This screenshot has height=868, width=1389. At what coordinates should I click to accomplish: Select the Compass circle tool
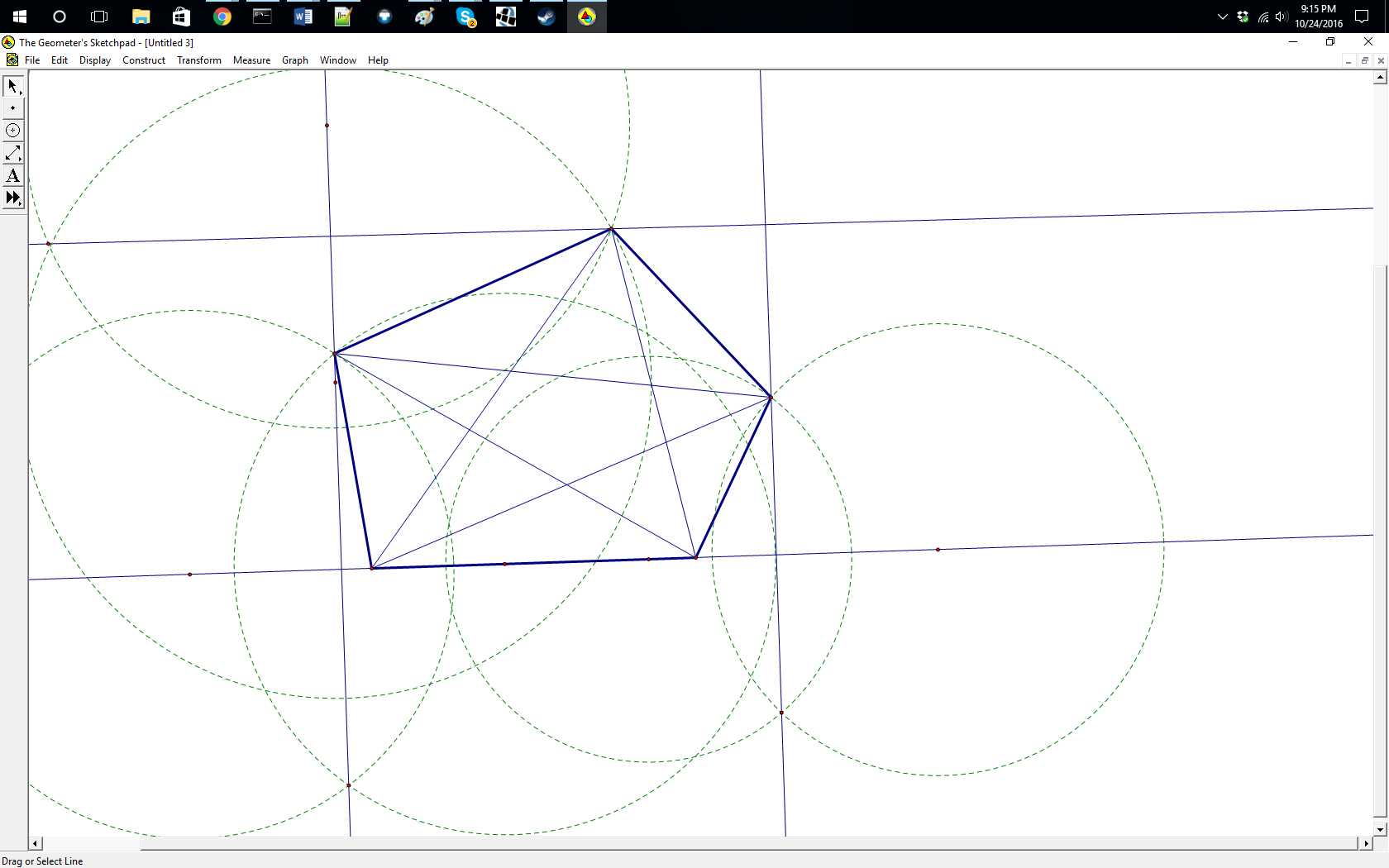point(13,131)
